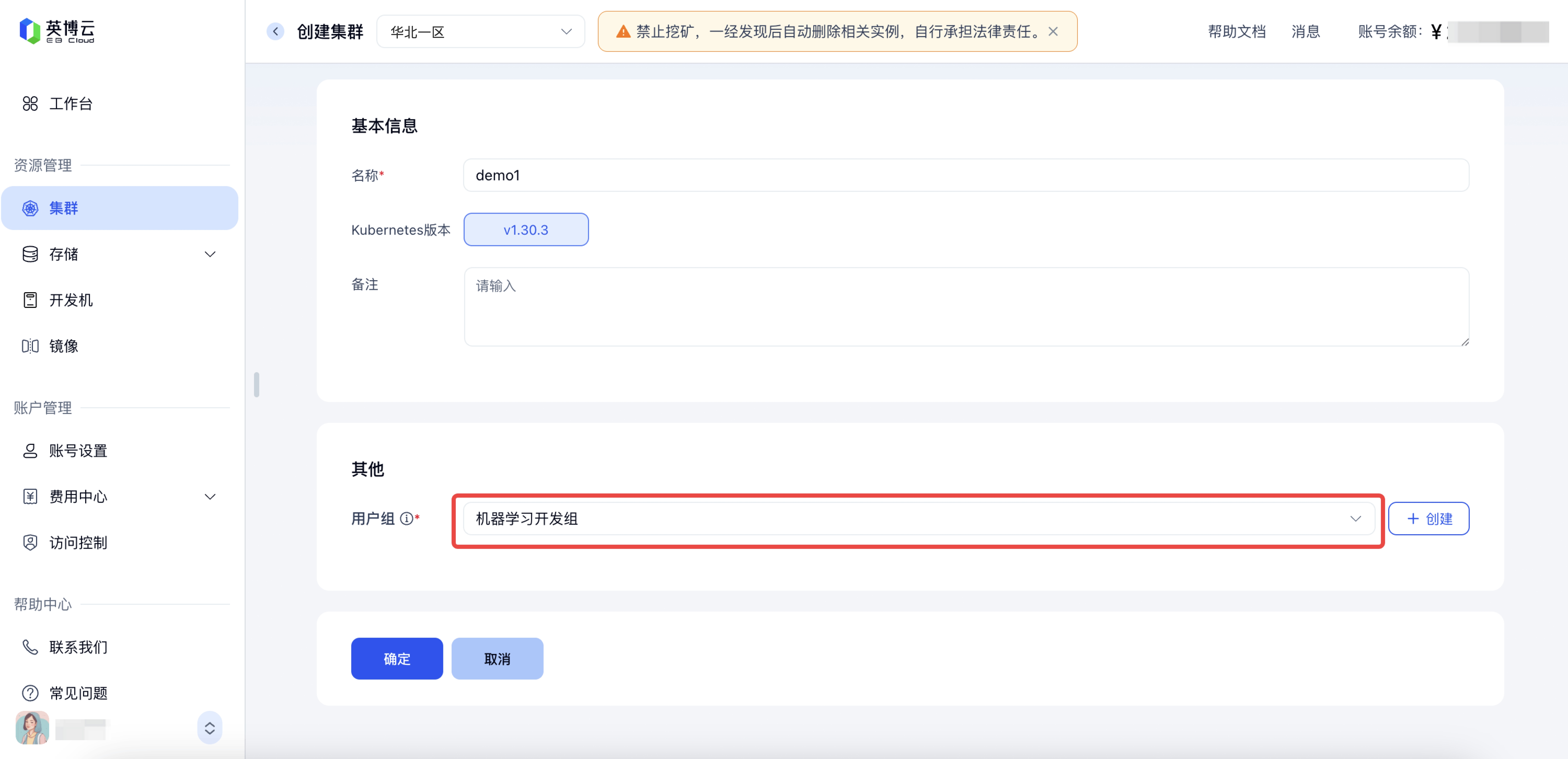Image resolution: width=1568 pixels, height=759 pixels.
Task: Open the 用户组 dropdown showing 机器学习开发组
Action: click(x=919, y=519)
